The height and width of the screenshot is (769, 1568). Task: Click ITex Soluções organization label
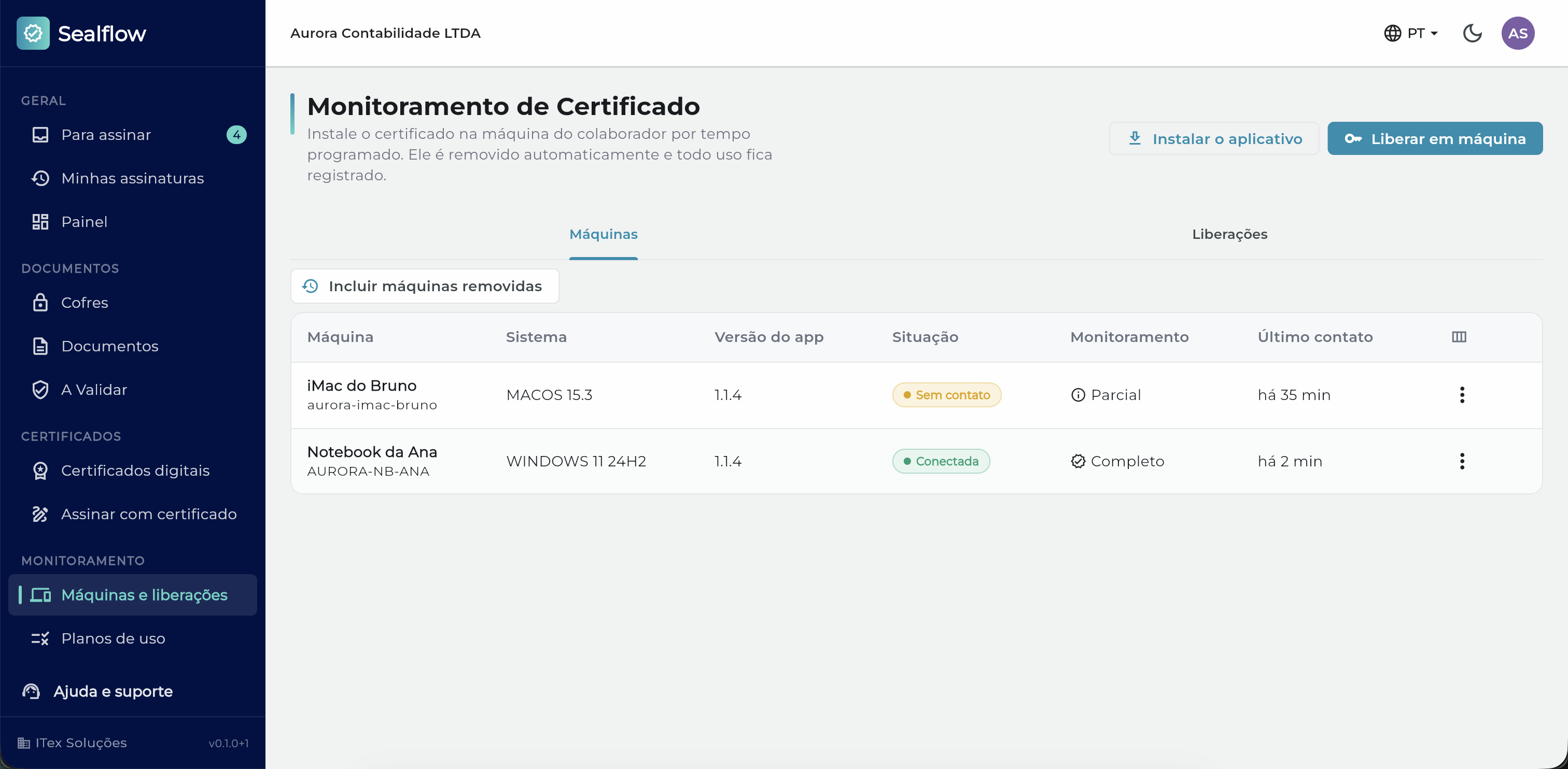pyautogui.click(x=81, y=743)
